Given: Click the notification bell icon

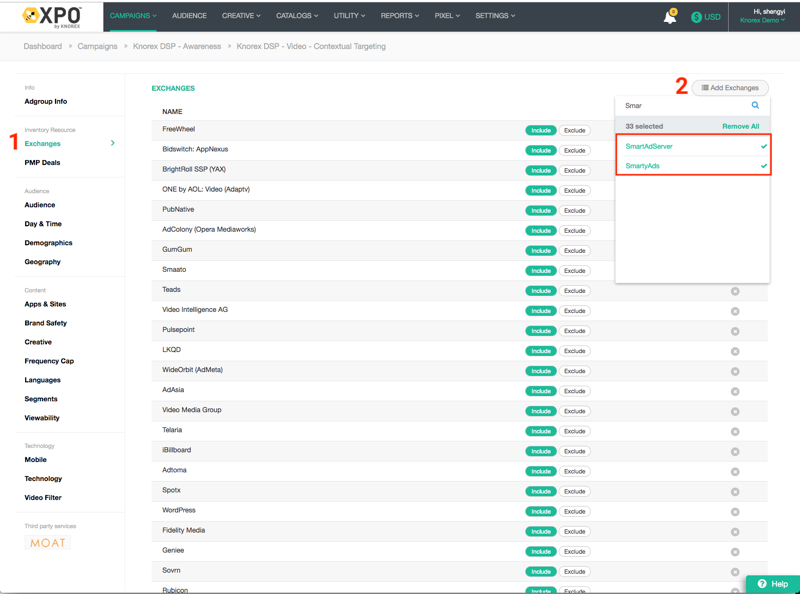Looking at the screenshot, I should click(x=669, y=17).
